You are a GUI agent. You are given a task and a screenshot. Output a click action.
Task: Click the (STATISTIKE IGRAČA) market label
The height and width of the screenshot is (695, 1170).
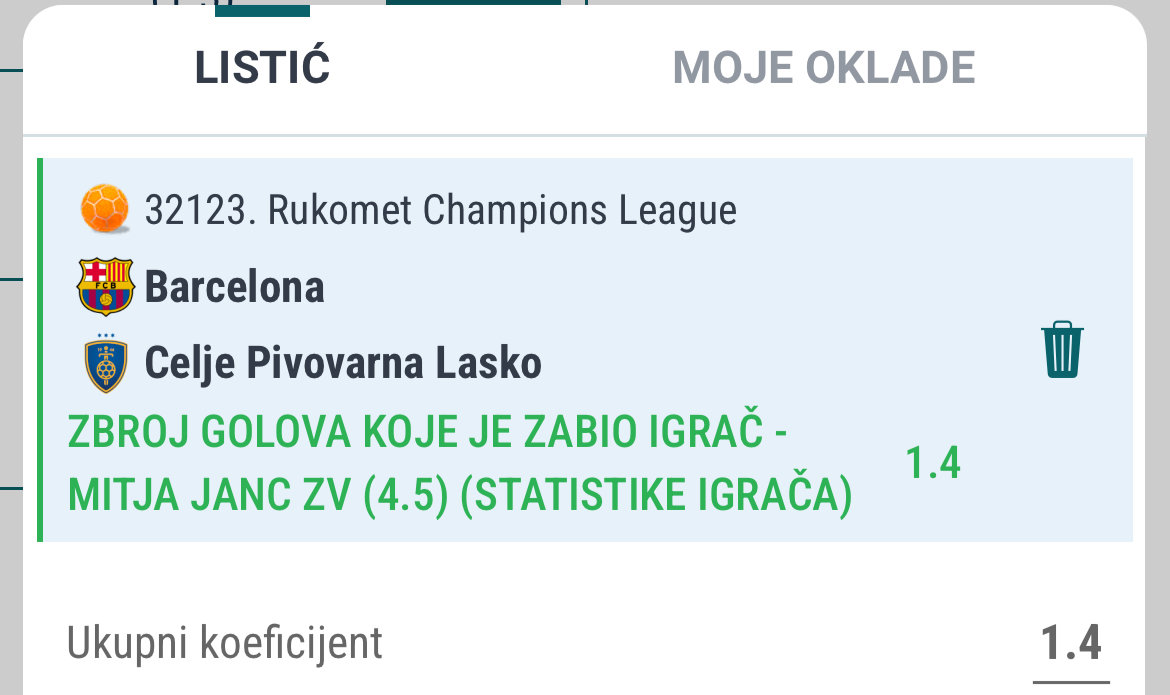click(x=656, y=496)
